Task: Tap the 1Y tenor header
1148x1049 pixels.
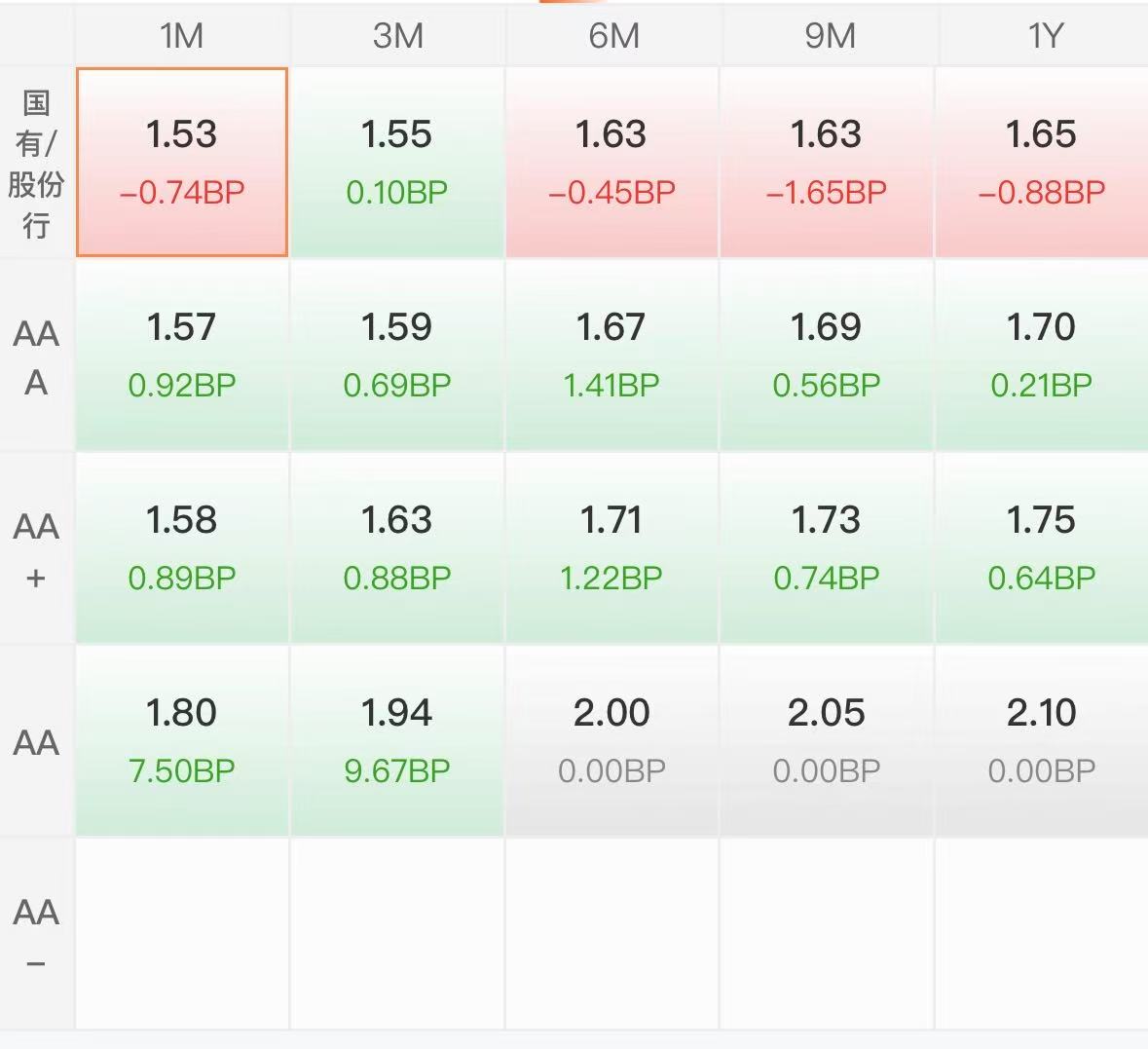Action: (1043, 35)
